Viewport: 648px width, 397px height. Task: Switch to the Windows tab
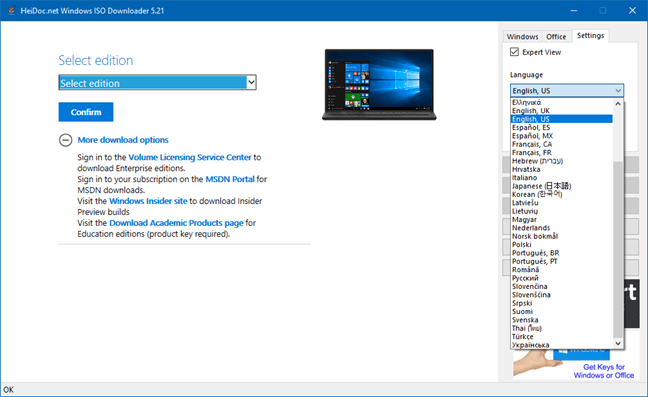click(x=522, y=37)
